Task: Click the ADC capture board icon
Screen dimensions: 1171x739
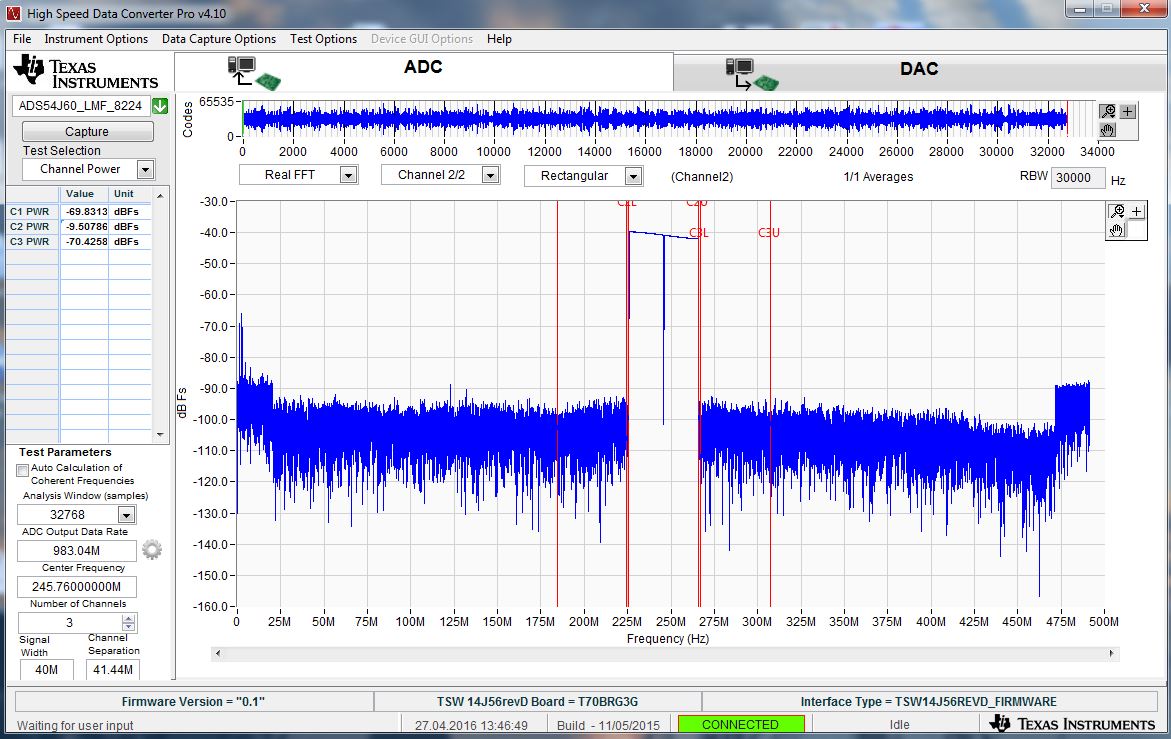Action: (x=254, y=73)
